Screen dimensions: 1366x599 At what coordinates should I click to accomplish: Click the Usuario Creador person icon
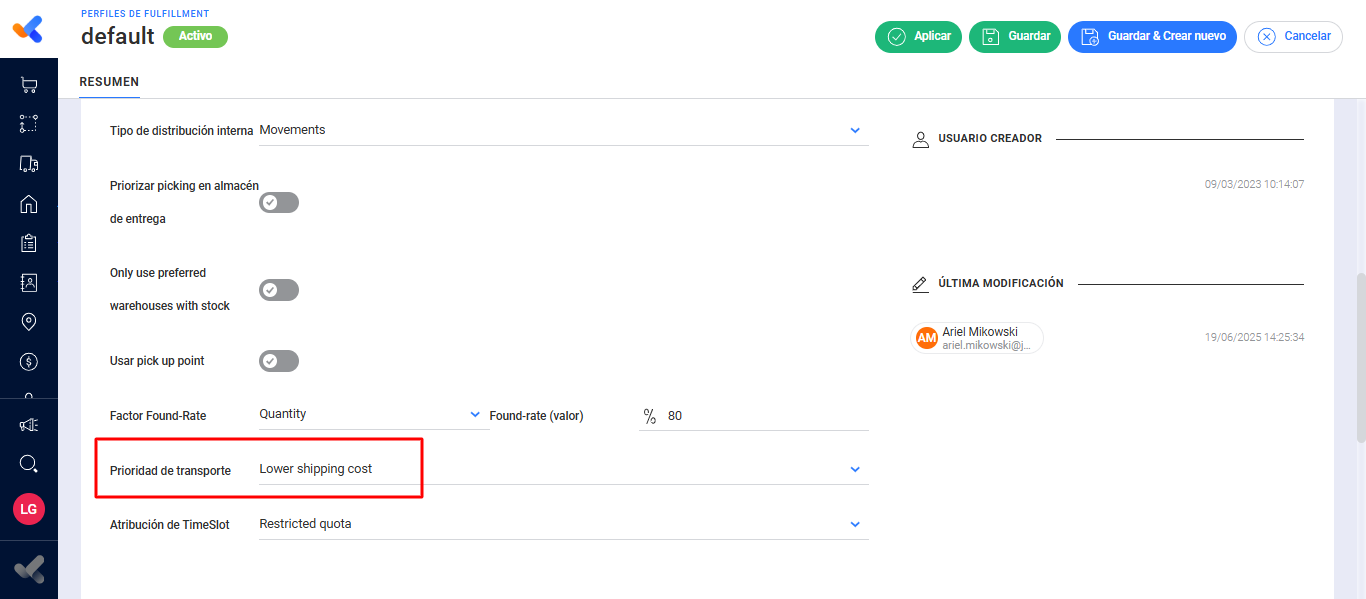pos(921,139)
